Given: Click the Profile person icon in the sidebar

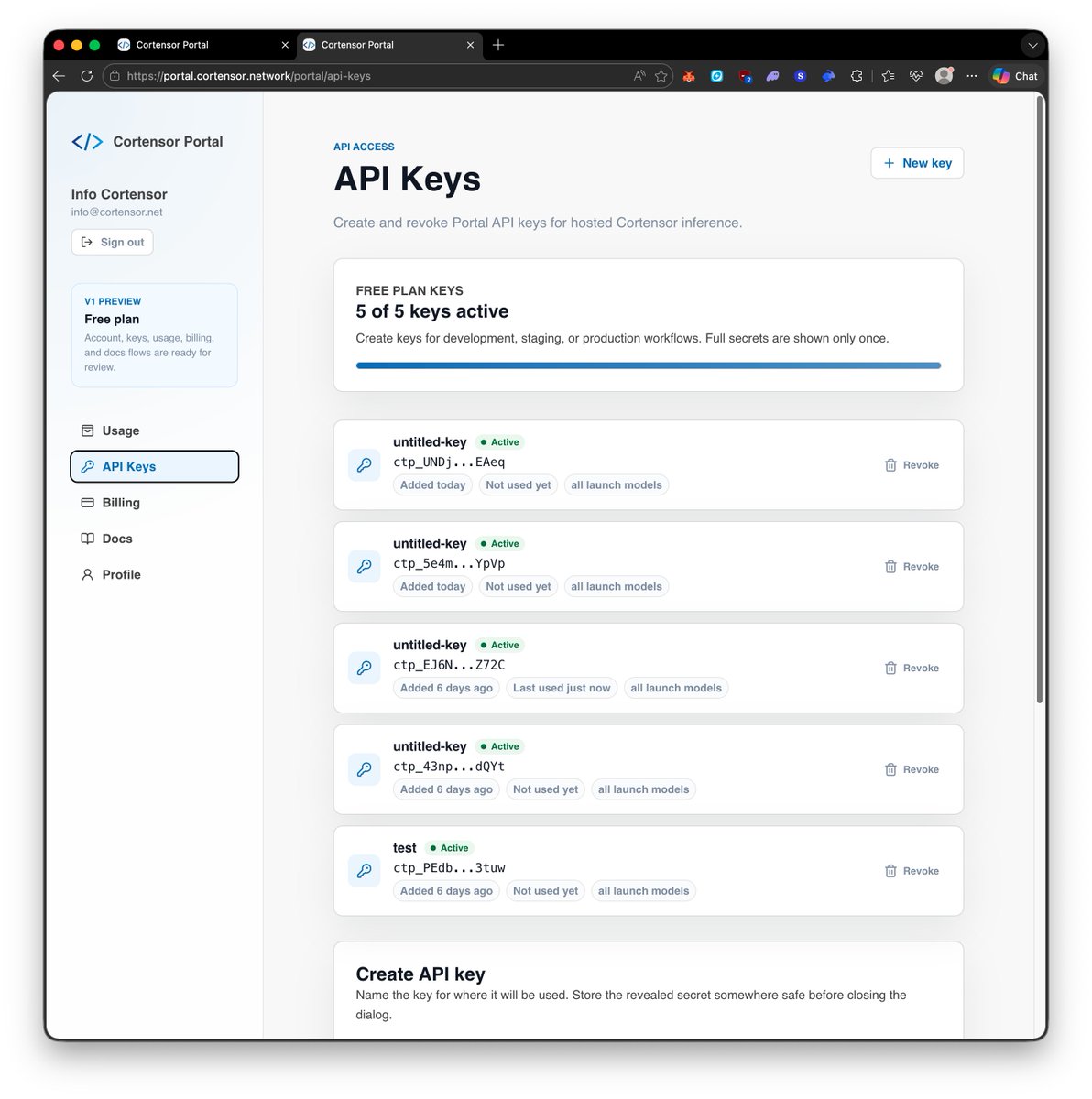Looking at the screenshot, I should (x=88, y=574).
